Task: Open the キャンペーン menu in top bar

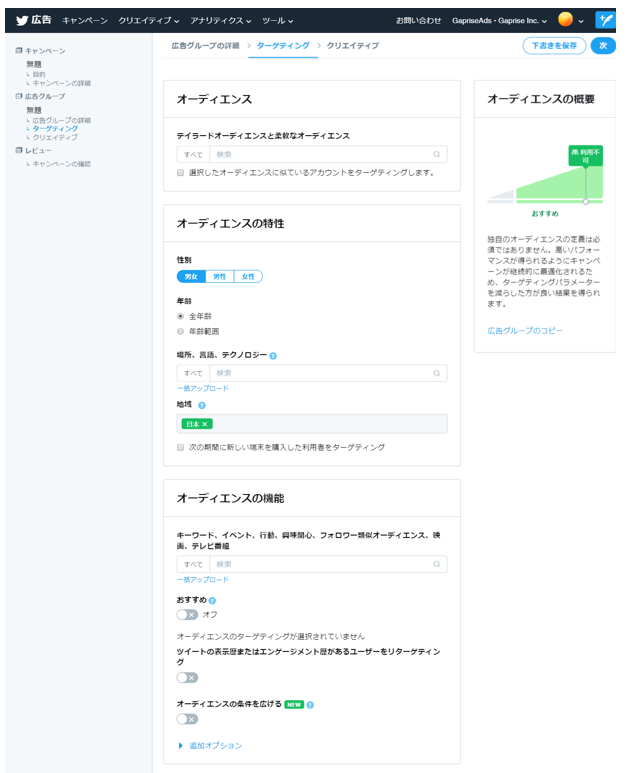Action: [84, 20]
